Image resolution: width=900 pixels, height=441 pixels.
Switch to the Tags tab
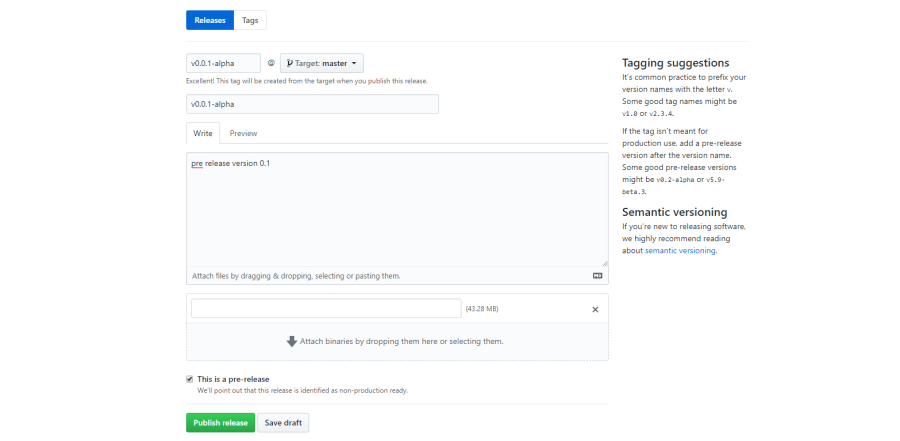coord(250,20)
